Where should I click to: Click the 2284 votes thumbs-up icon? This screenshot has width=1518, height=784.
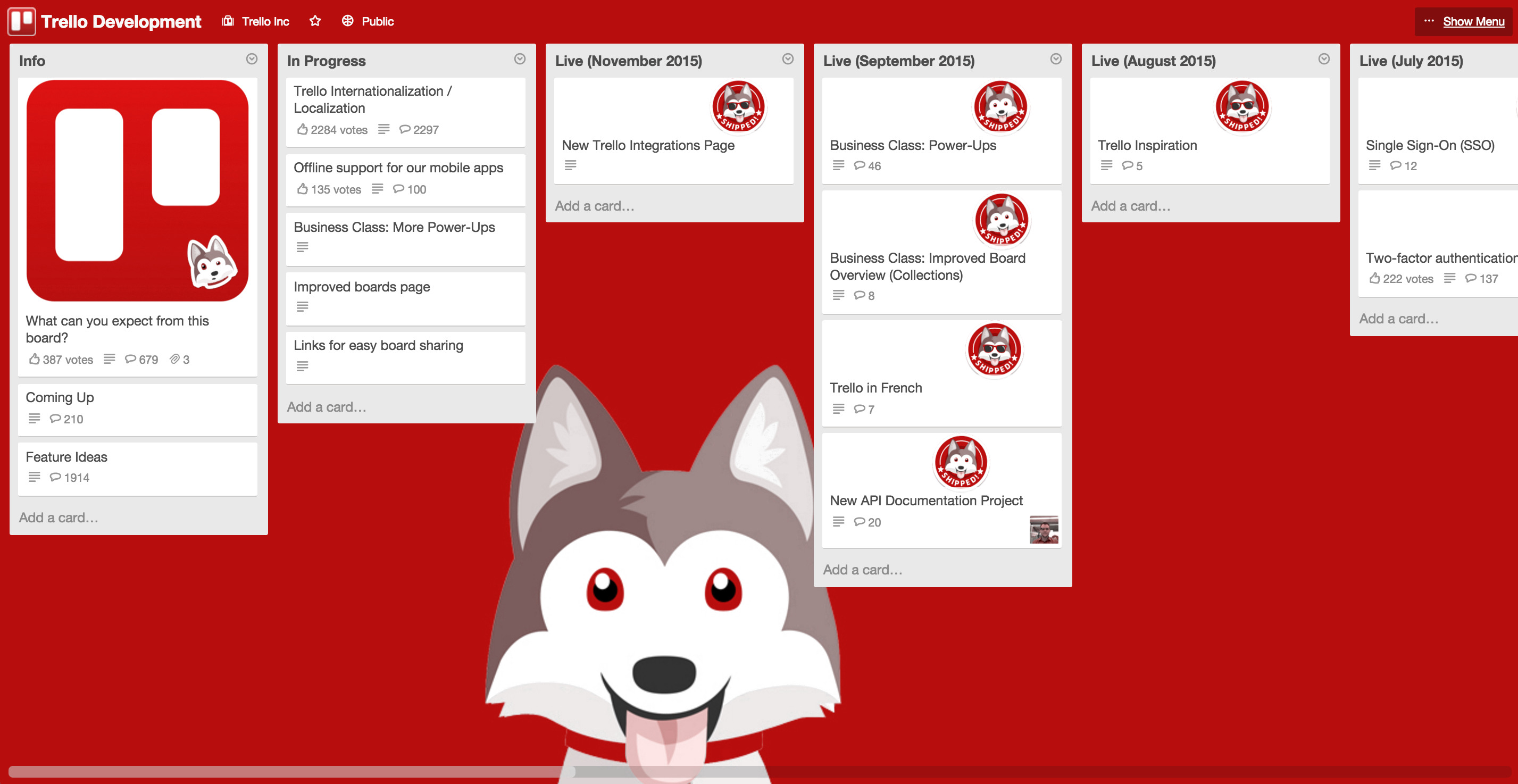tap(302, 129)
